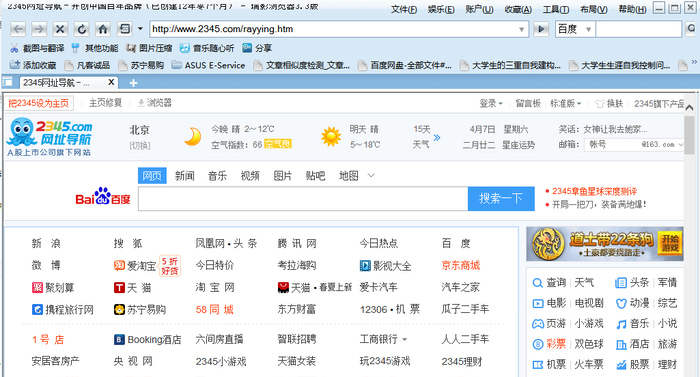Reload the page with the refresh icon
The width and height of the screenshot is (700, 377).
pos(82,29)
